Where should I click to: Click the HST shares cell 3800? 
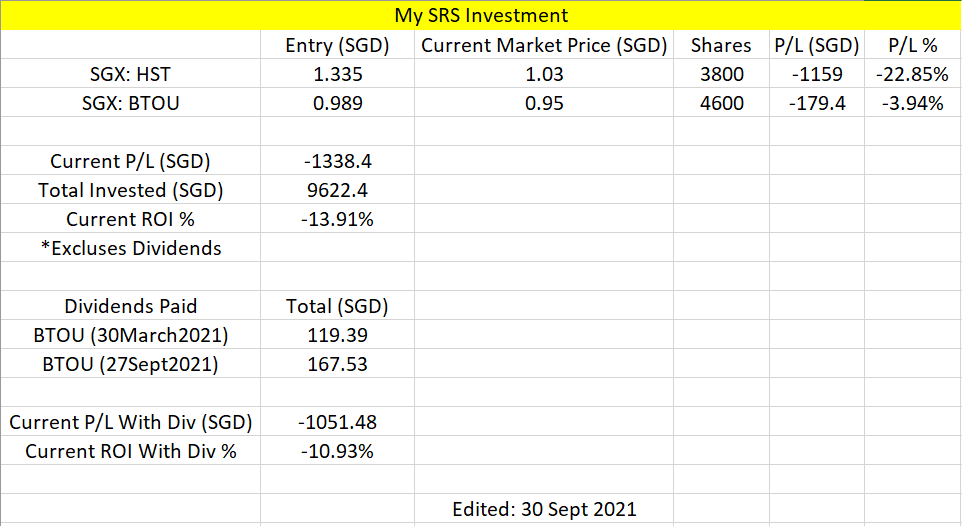click(721, 74)
